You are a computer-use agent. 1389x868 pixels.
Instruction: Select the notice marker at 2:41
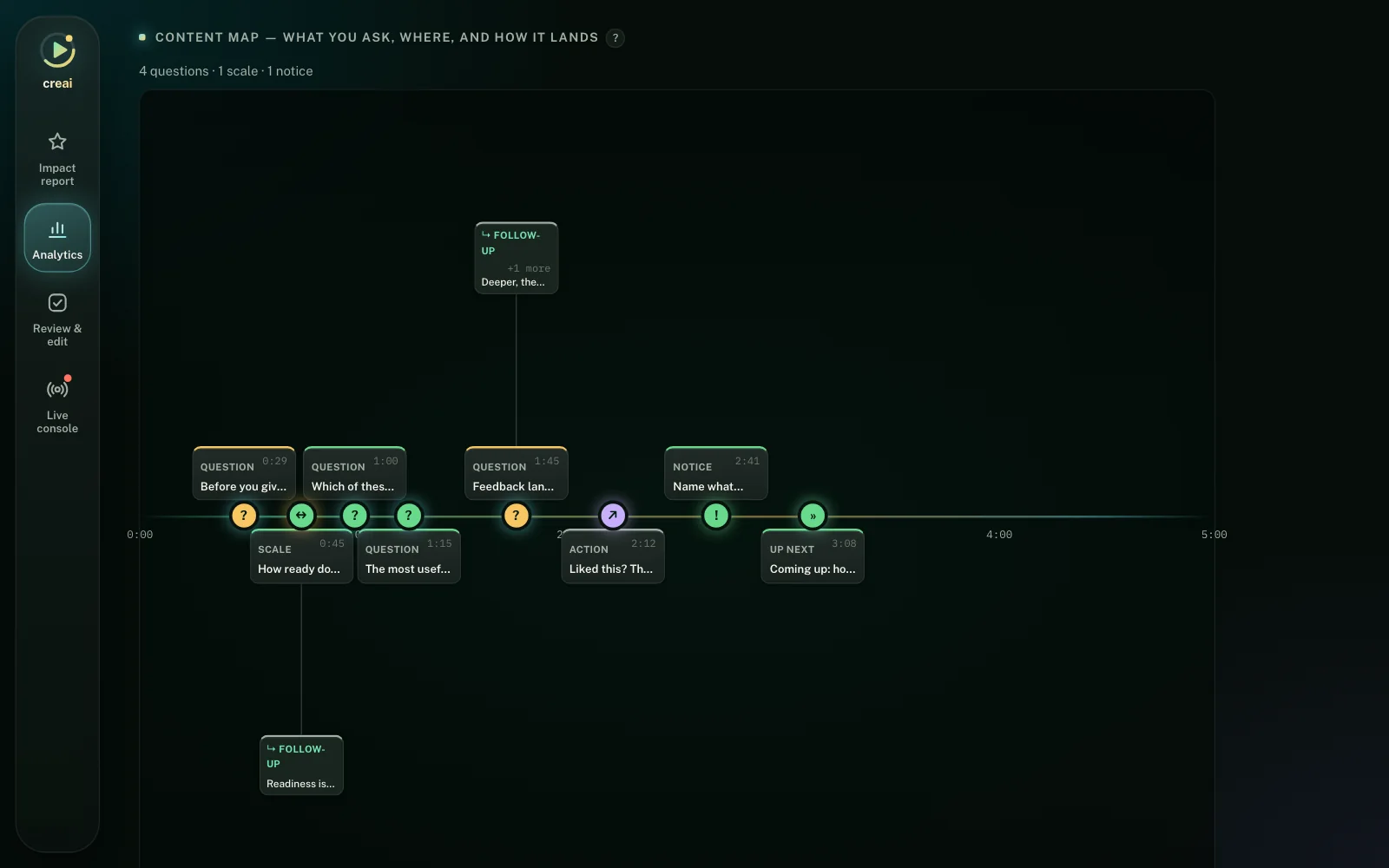pos(716,516)
